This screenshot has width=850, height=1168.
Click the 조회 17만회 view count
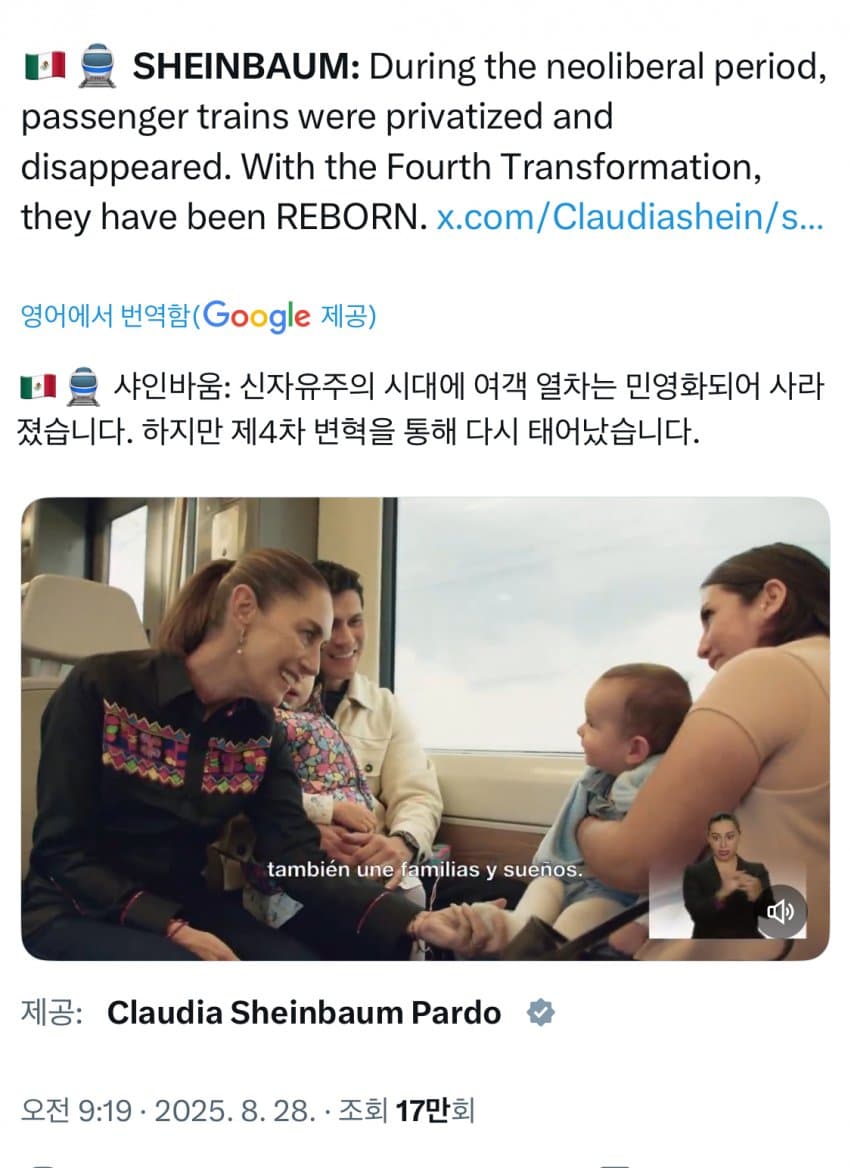click(406, 1111)
